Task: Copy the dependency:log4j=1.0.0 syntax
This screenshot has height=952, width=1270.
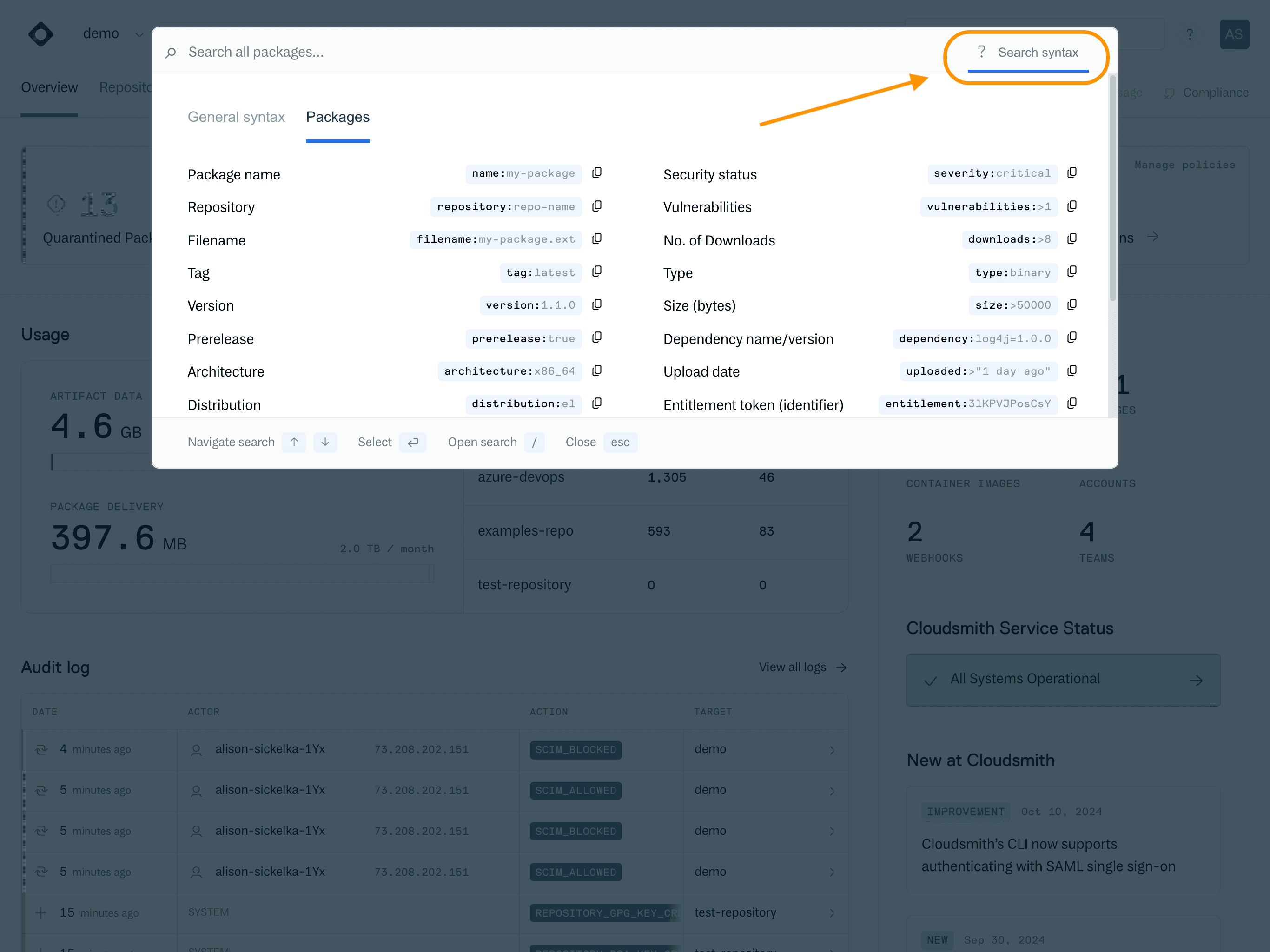Action: pos(1072,337)
